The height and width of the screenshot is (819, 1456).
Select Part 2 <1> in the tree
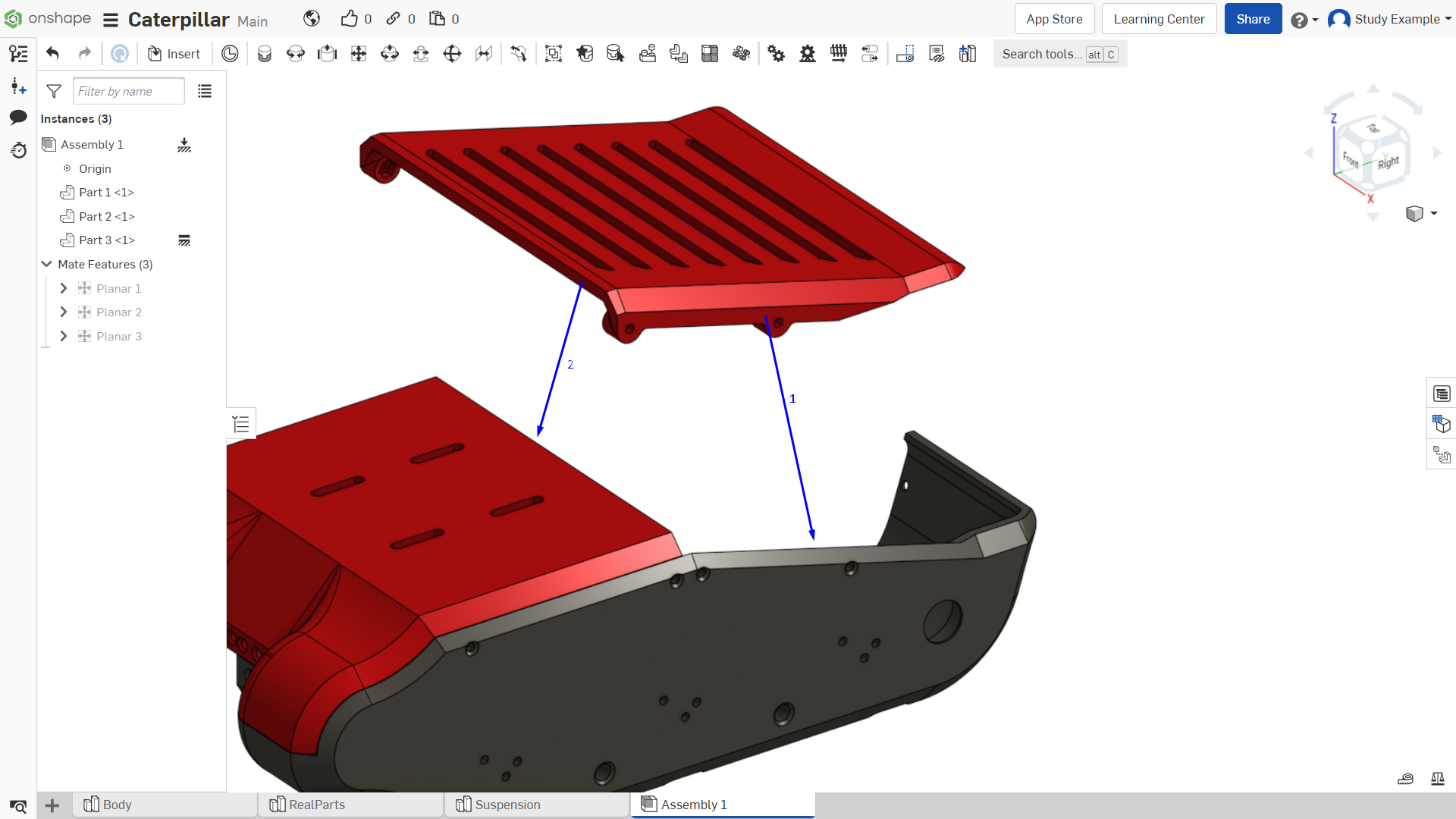[107, 216]
